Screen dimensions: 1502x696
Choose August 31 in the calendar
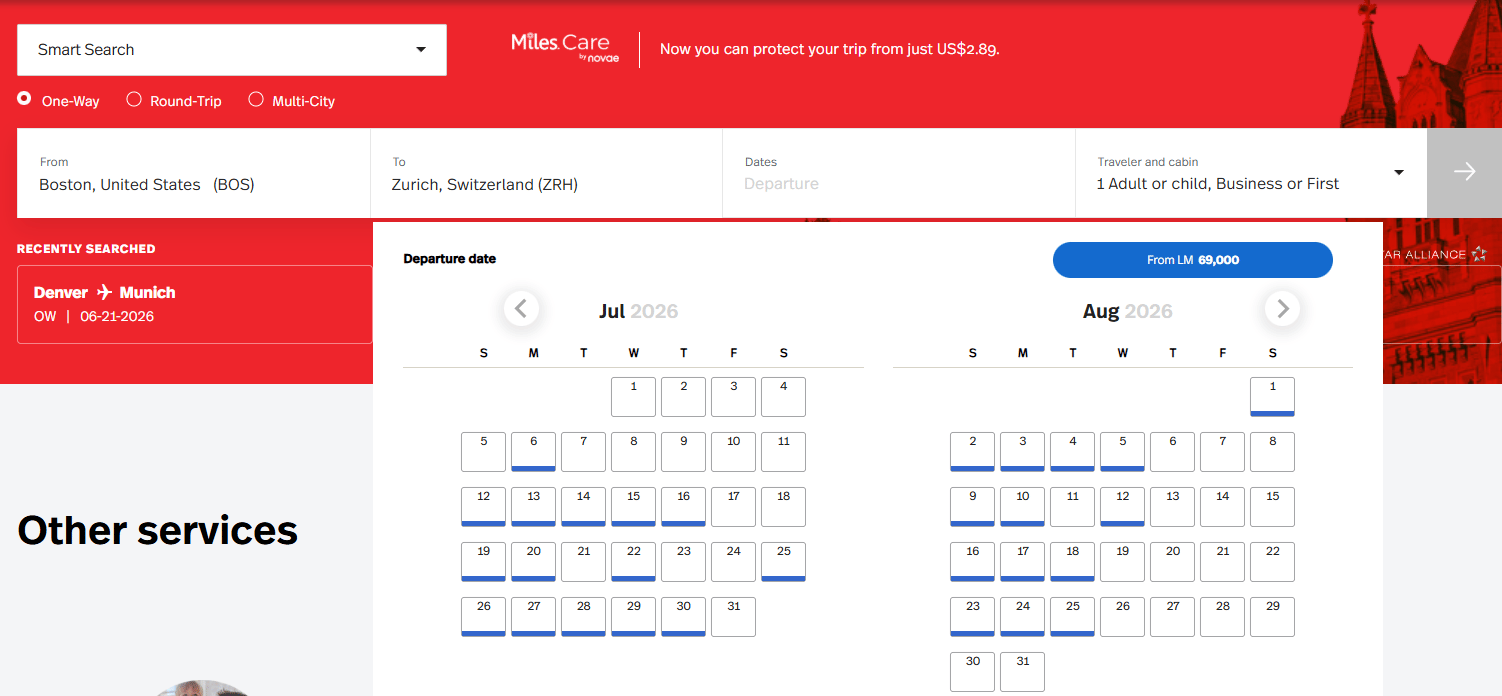coord(1022,672)
